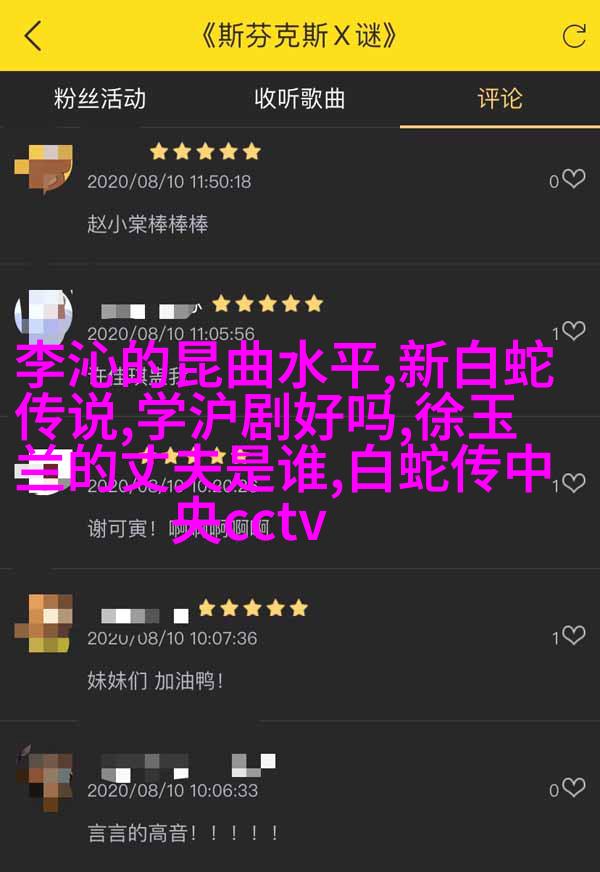Click the refresh icon in yellow header
This screenshot has height=872, width=600.
574,36
